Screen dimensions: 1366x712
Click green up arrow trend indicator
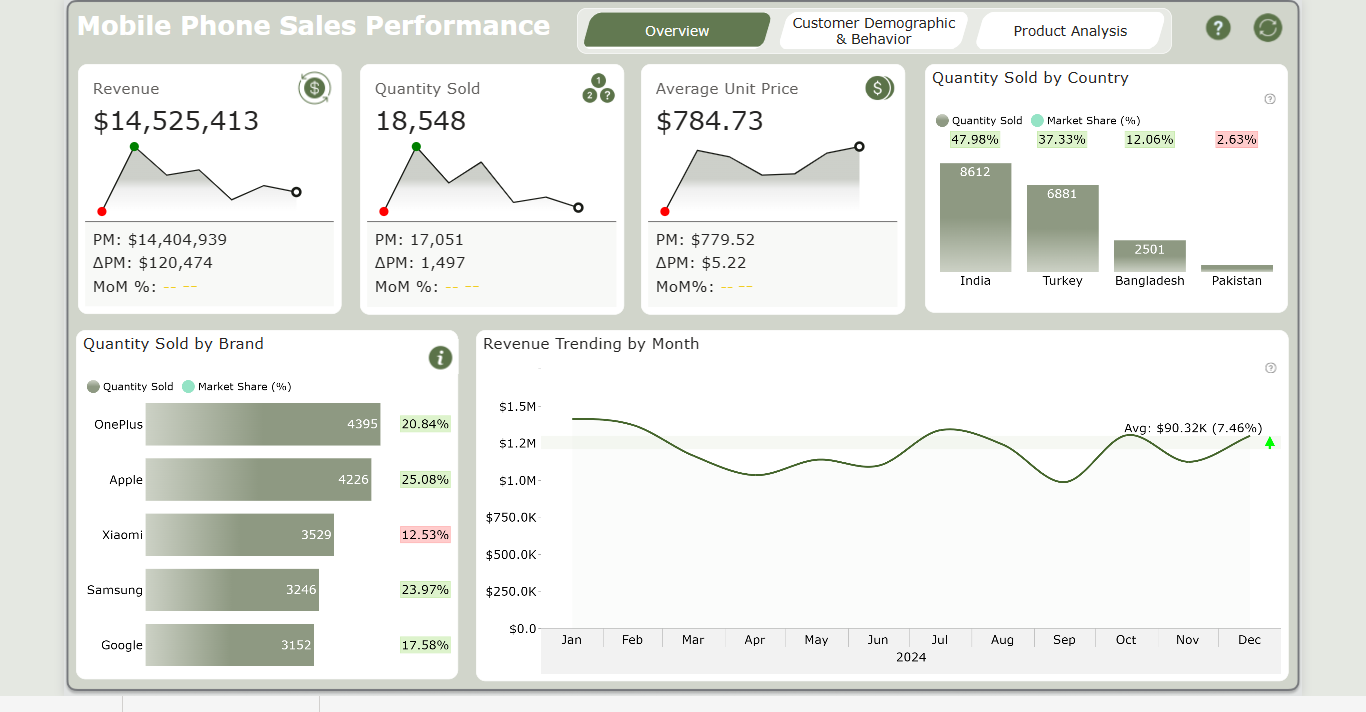coord(1270,443)
